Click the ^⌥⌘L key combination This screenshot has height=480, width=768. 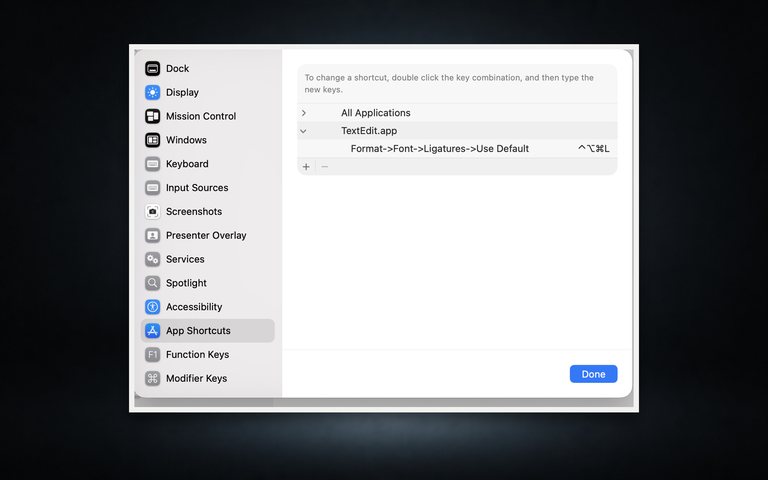(594, 149)
